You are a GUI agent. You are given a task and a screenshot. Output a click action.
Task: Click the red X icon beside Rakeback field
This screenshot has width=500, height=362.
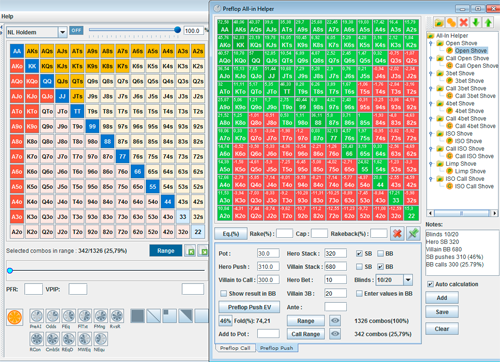coord(397,234)
